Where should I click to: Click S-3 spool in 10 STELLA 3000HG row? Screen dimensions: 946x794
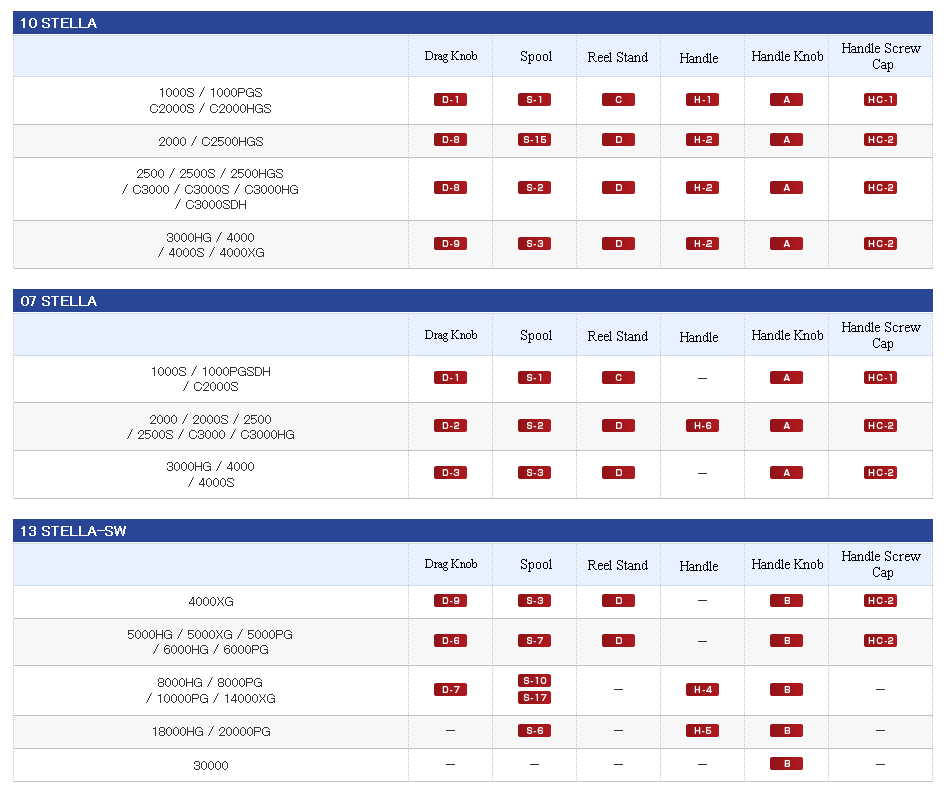534,244
